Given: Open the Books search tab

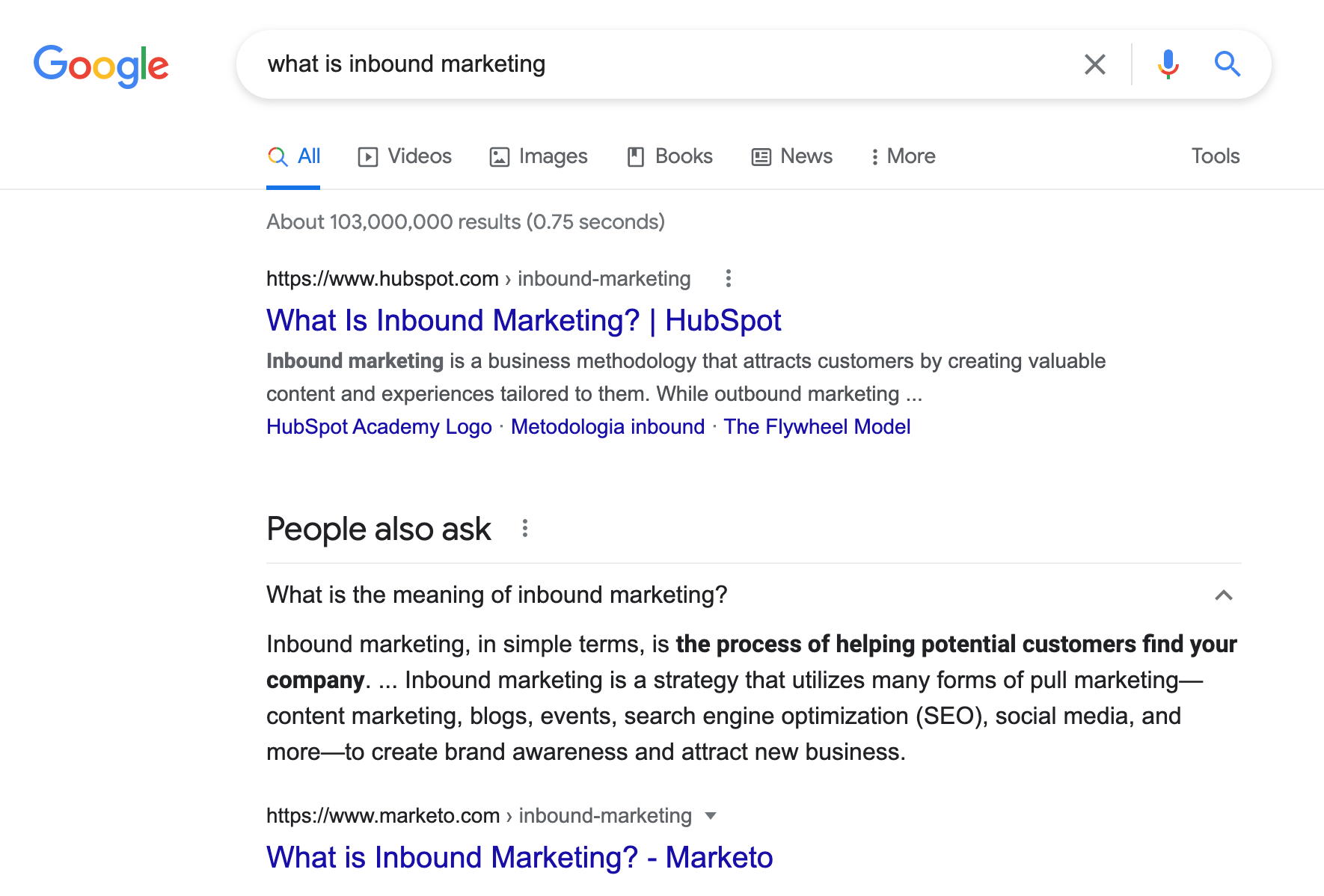Looking at the screenshot, I should 669,156.
